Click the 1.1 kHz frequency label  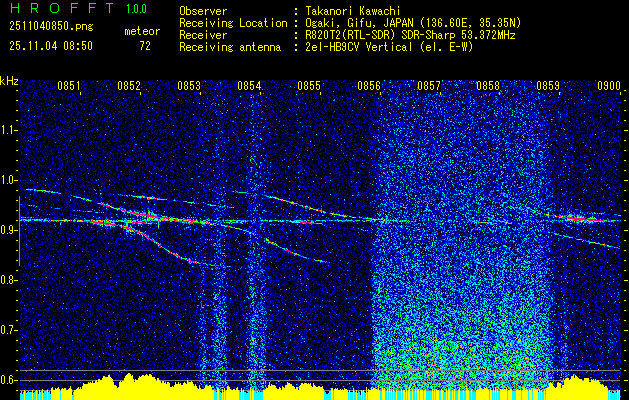[9, 130]
